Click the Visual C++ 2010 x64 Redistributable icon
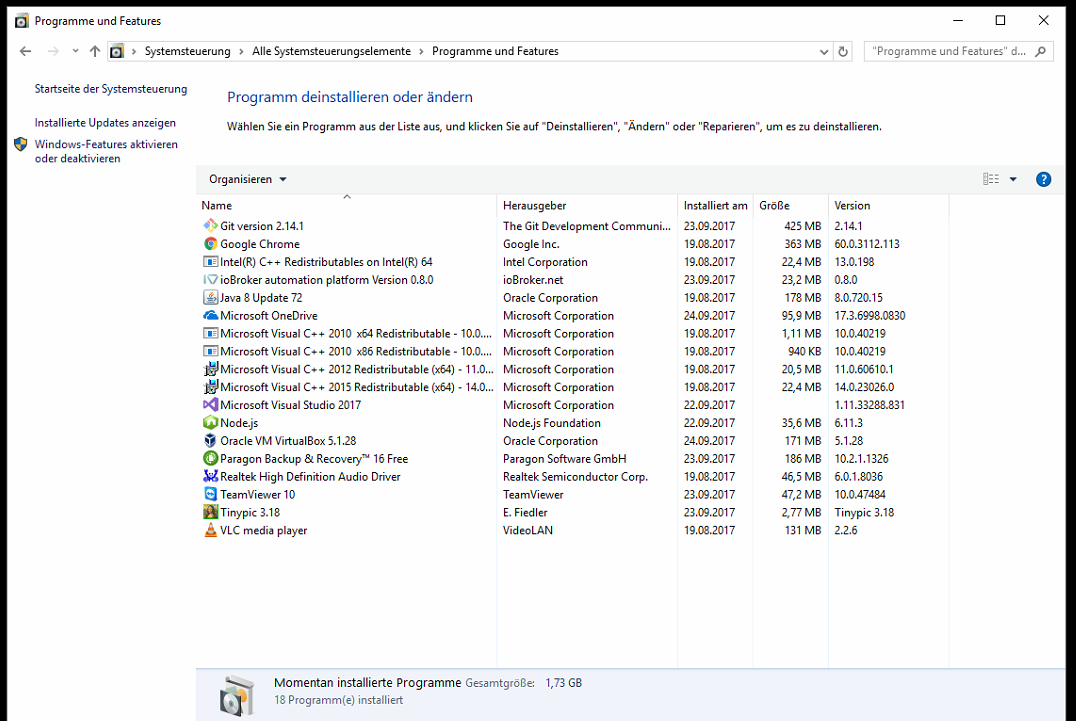Screen dimensions: 1076x721 pos(210,333)
